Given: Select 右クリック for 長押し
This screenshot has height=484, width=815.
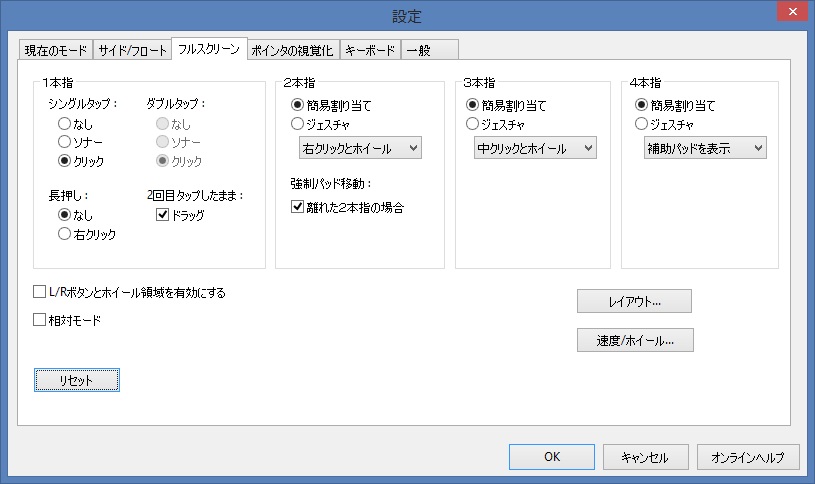Looking at the screenshot, I should [x=65, y=234].
